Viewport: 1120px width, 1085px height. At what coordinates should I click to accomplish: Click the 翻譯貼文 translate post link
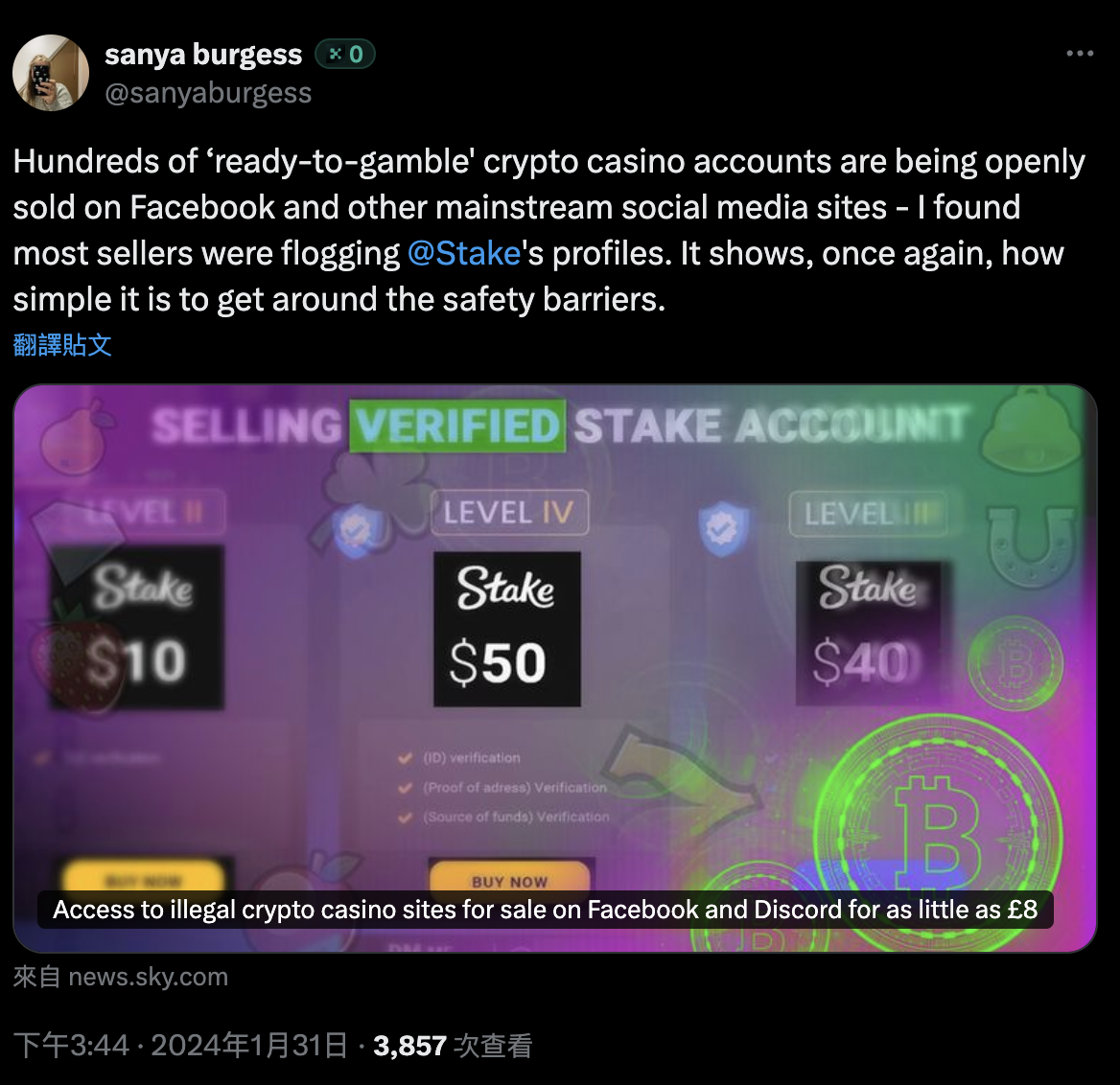click(x=62, y=345)
